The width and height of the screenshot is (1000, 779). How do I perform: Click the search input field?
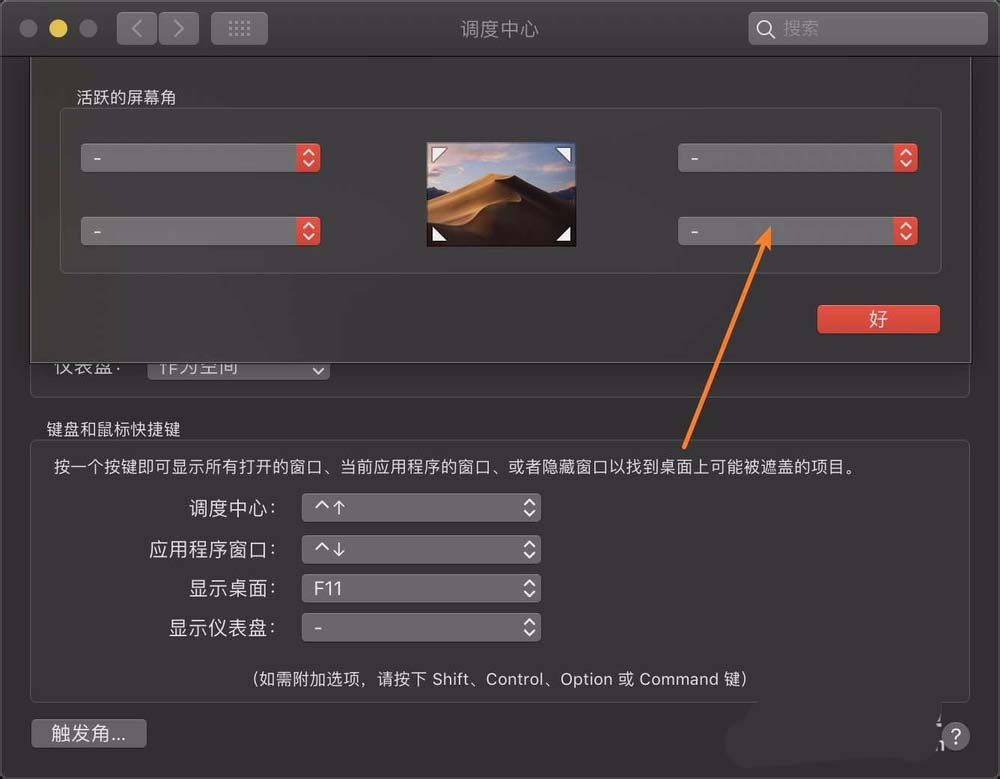click(x=870, y=29)
